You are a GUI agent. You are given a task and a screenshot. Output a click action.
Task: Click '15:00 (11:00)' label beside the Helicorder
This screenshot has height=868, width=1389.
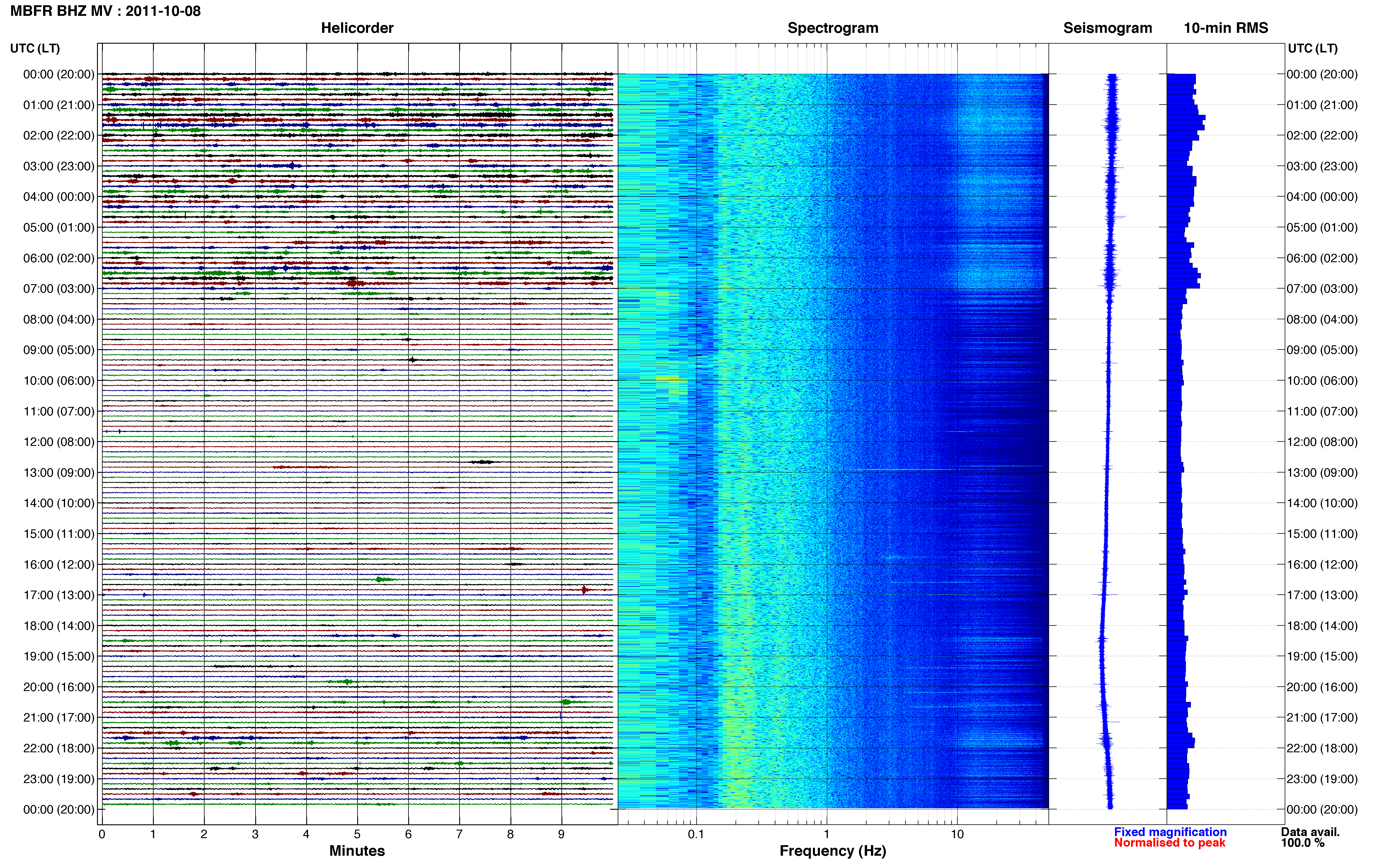pos(59,534)
